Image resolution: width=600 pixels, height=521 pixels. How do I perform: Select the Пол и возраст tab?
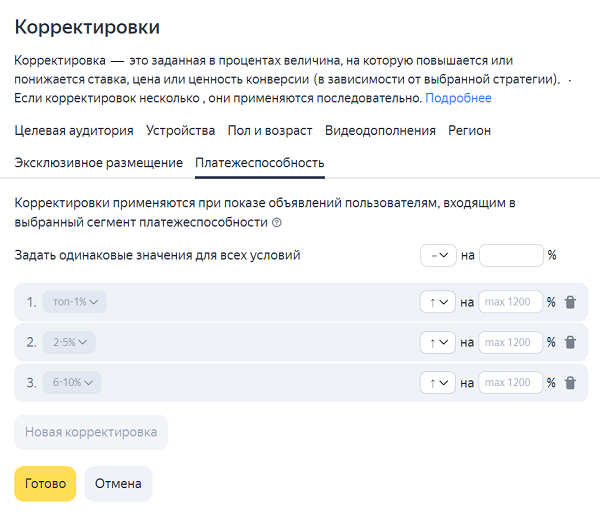click(x=270, y=130)
